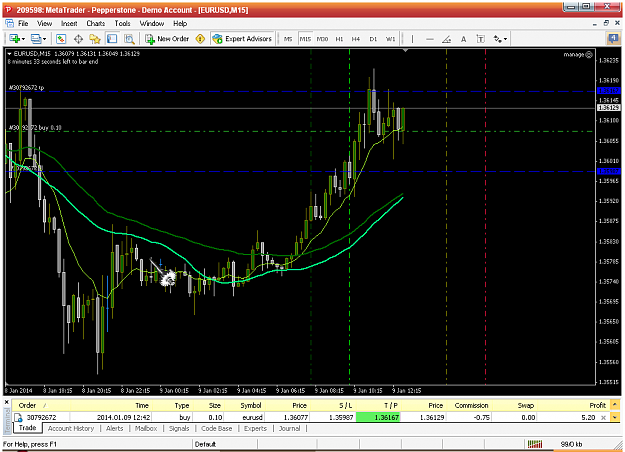625x452 pixels.
Task: Select the vertical line drawing tool
Action: 412,39
